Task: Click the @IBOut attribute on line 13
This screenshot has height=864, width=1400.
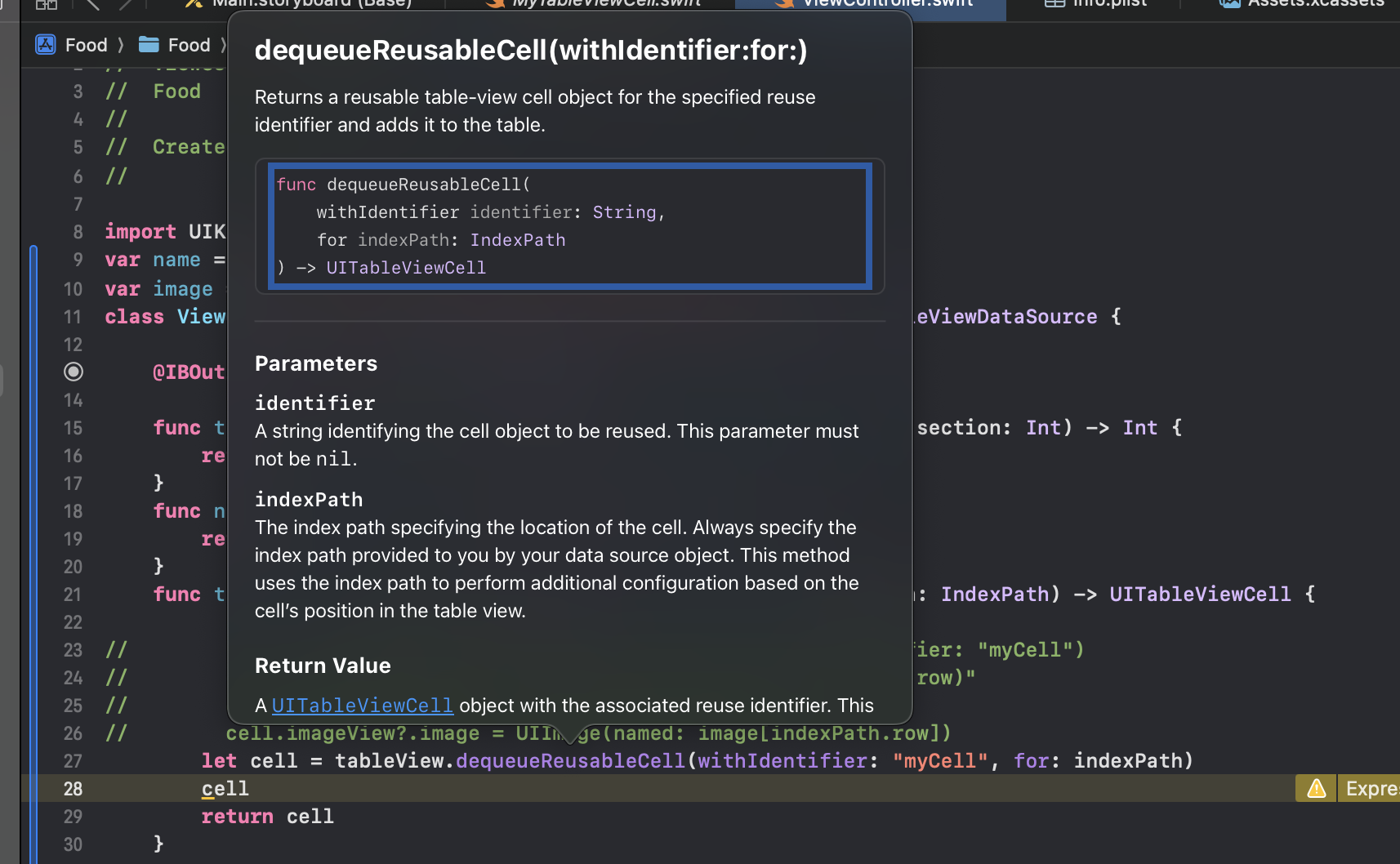Action: pos(189,372)
